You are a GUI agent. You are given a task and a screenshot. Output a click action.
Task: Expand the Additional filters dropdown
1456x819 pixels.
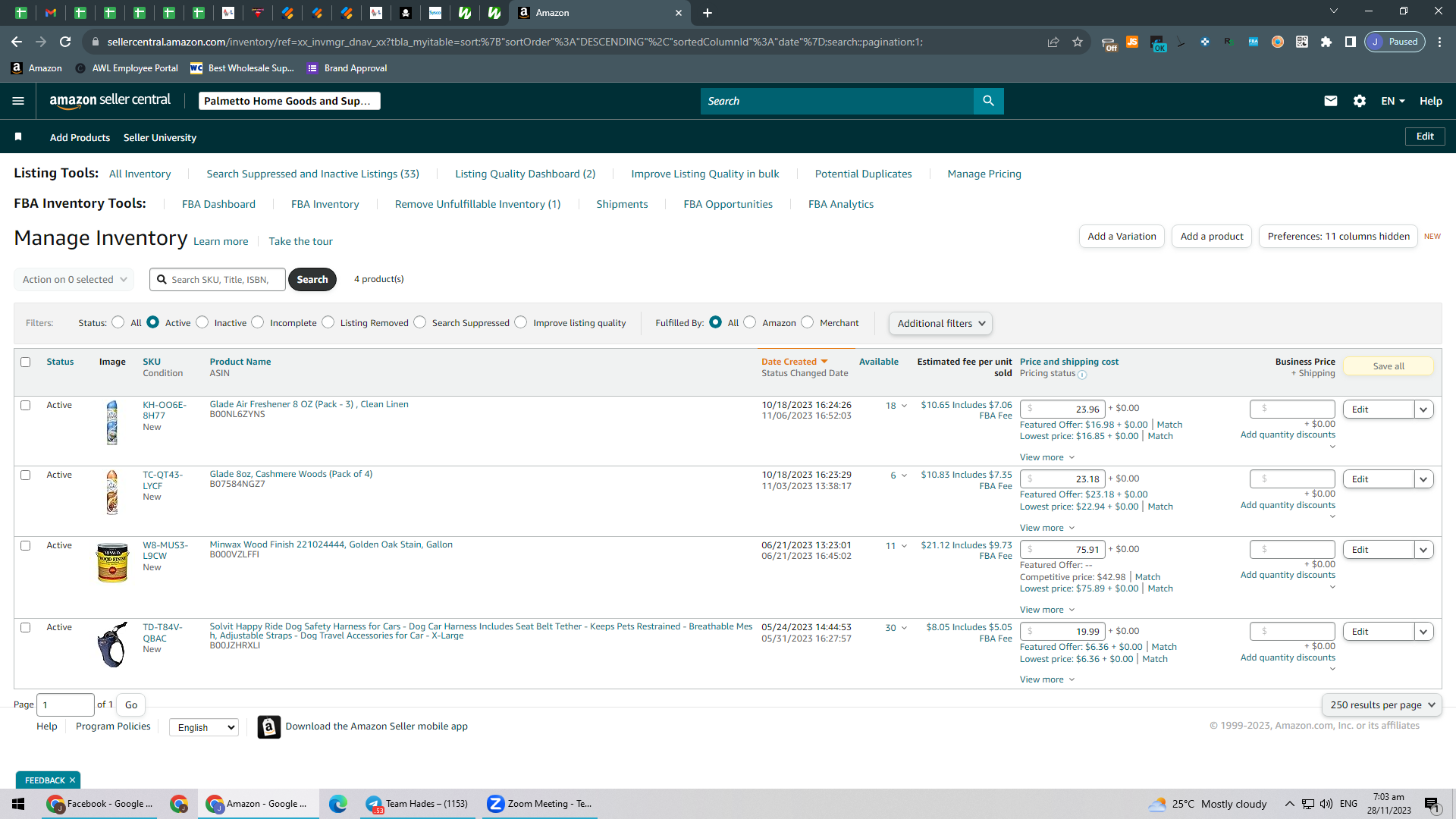[940, 323]
